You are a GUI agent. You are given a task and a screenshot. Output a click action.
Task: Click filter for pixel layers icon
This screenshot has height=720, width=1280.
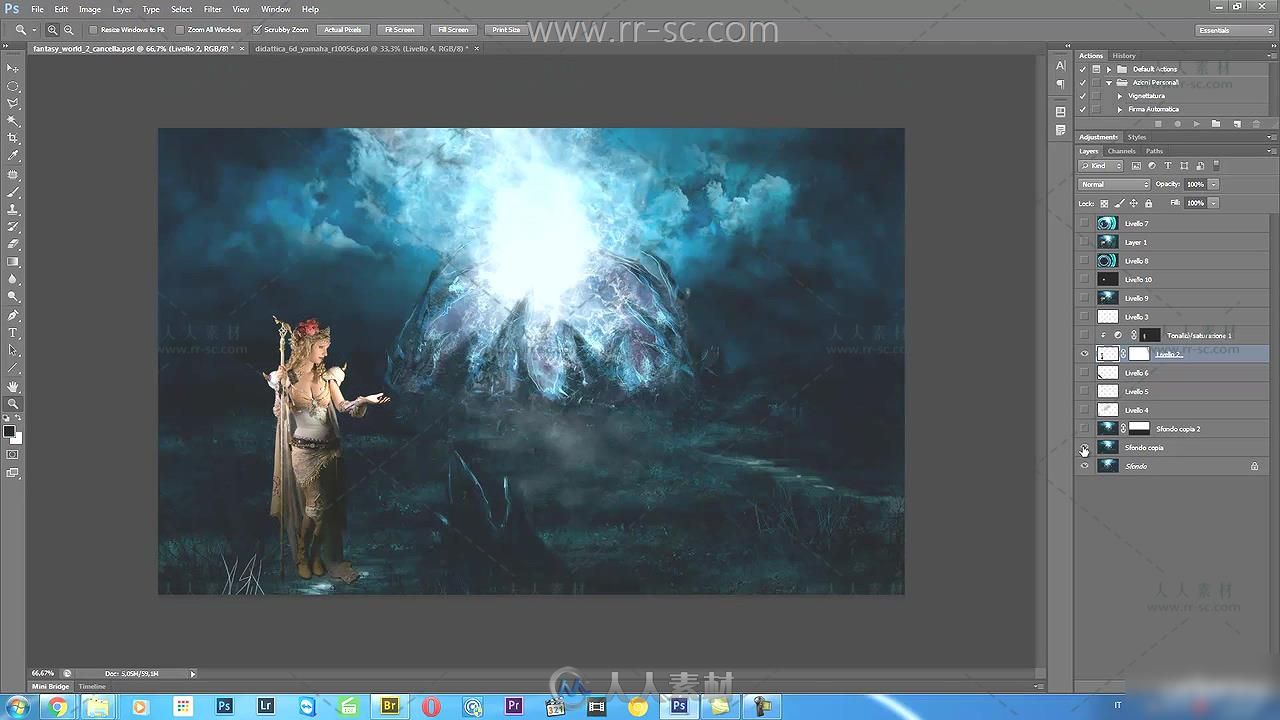tap(1136, 166)
